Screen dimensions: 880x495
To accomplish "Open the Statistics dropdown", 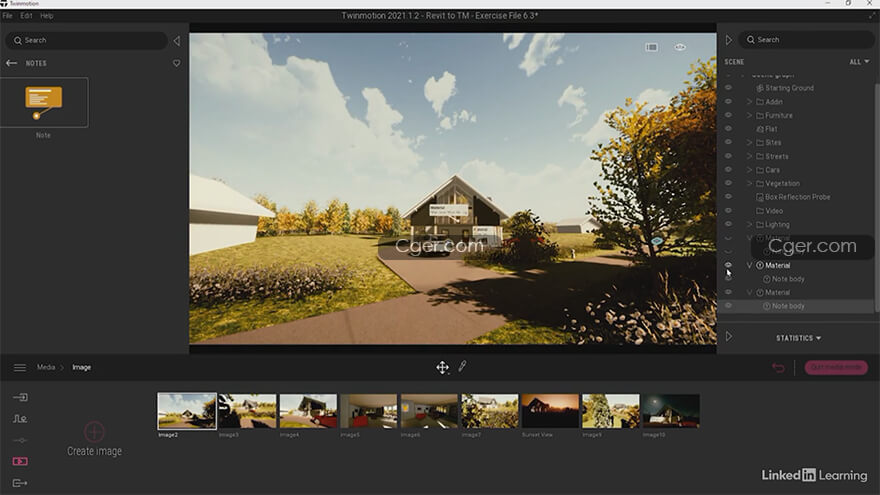I will [x=799, y=338].
